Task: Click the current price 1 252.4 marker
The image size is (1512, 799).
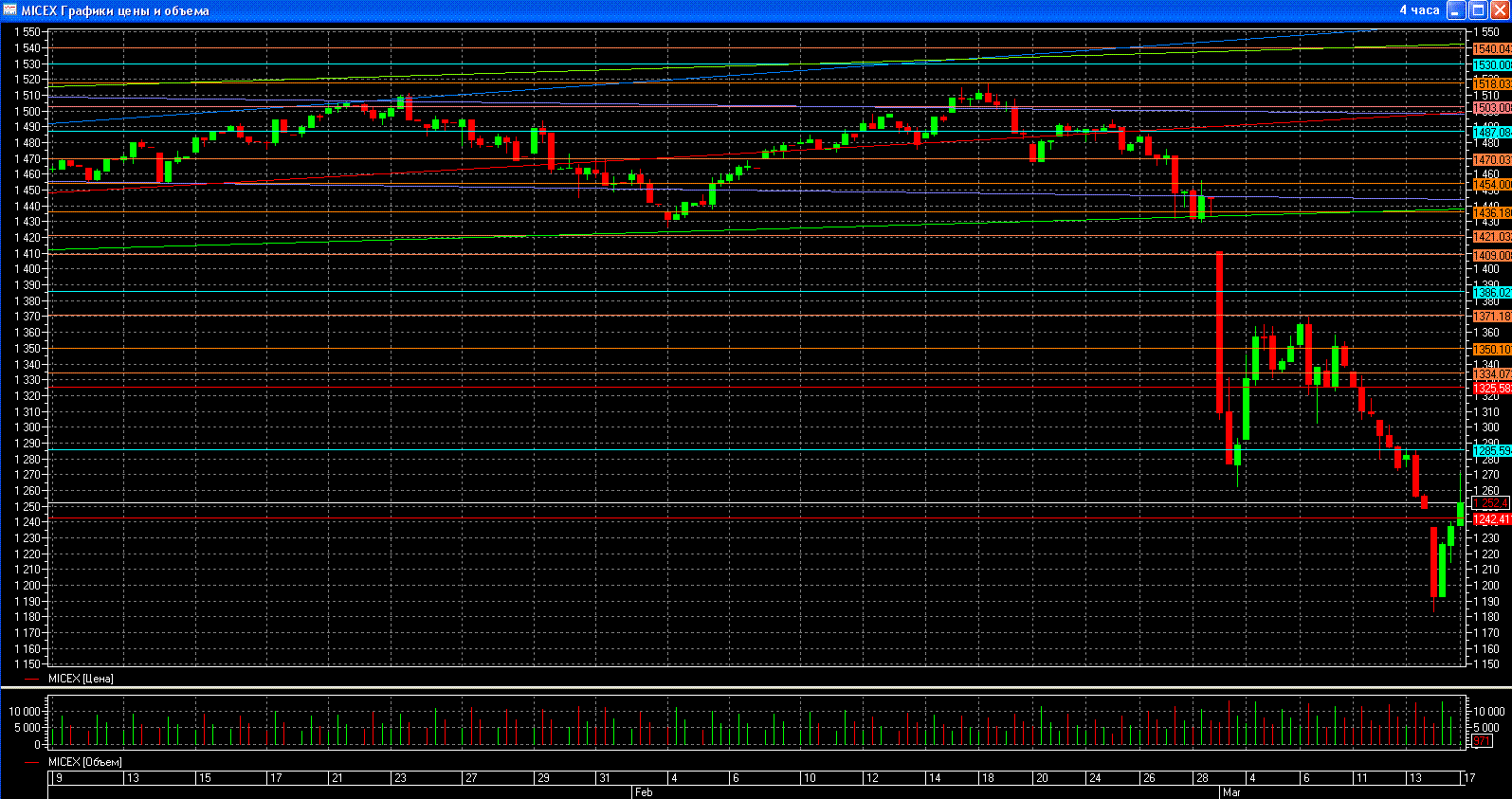Action: 1490,503
